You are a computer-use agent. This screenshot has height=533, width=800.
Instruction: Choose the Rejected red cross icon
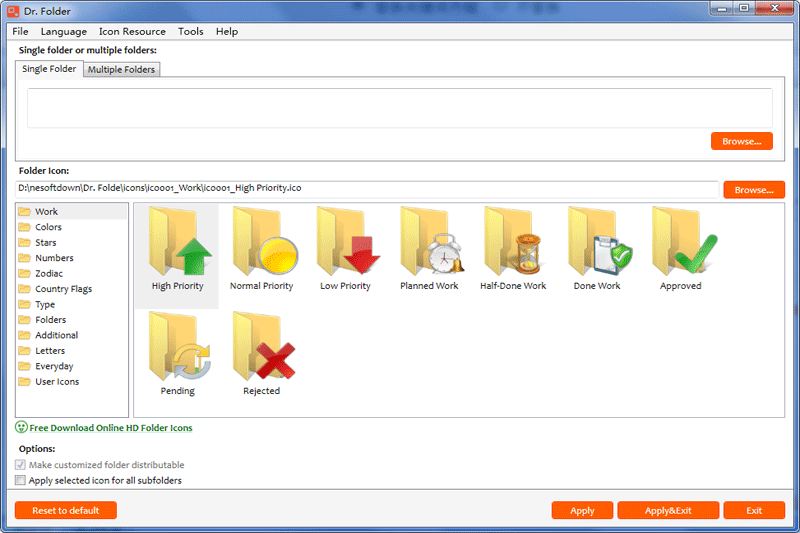click(x=261, y=354)
